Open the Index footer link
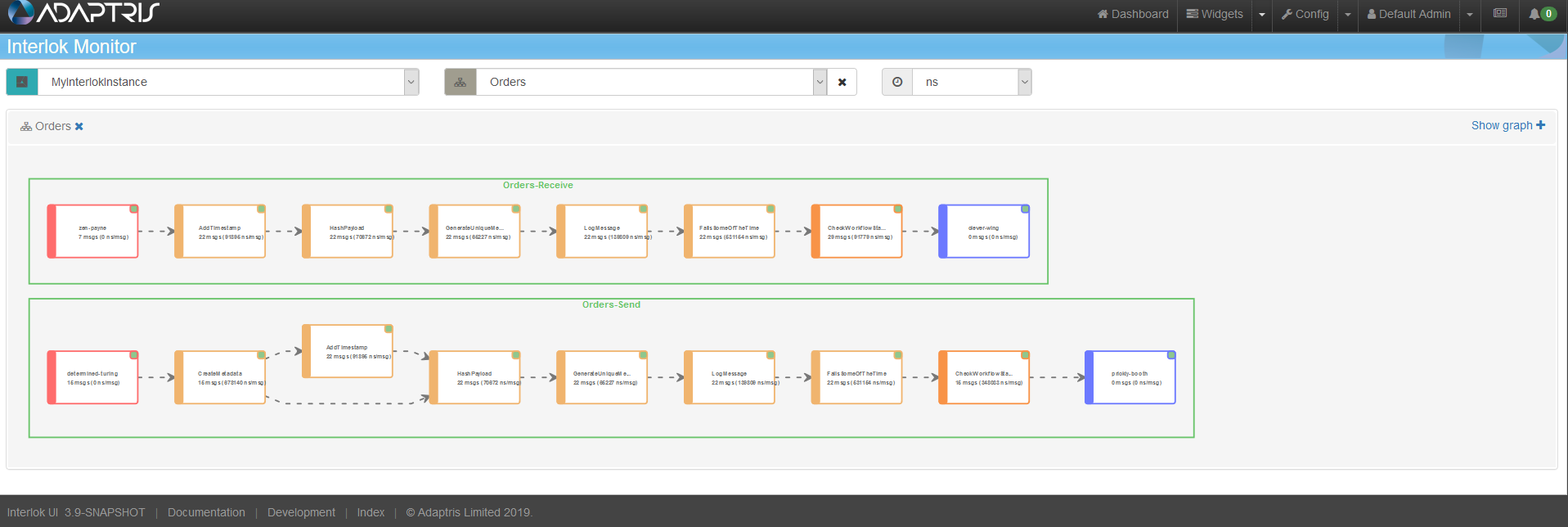1568x527 pixels. 371,512
